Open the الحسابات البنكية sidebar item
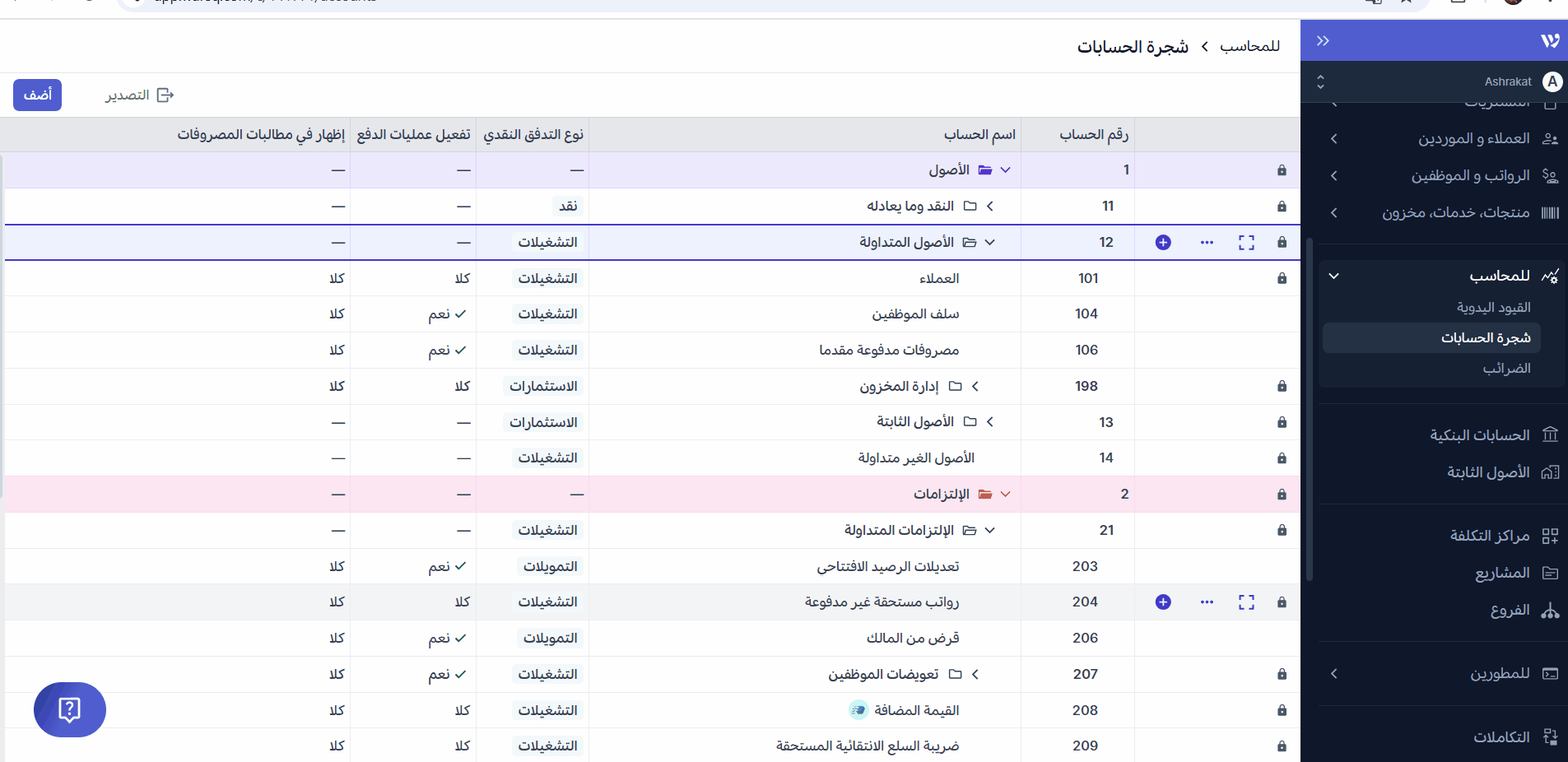 tap(1479, 435)
